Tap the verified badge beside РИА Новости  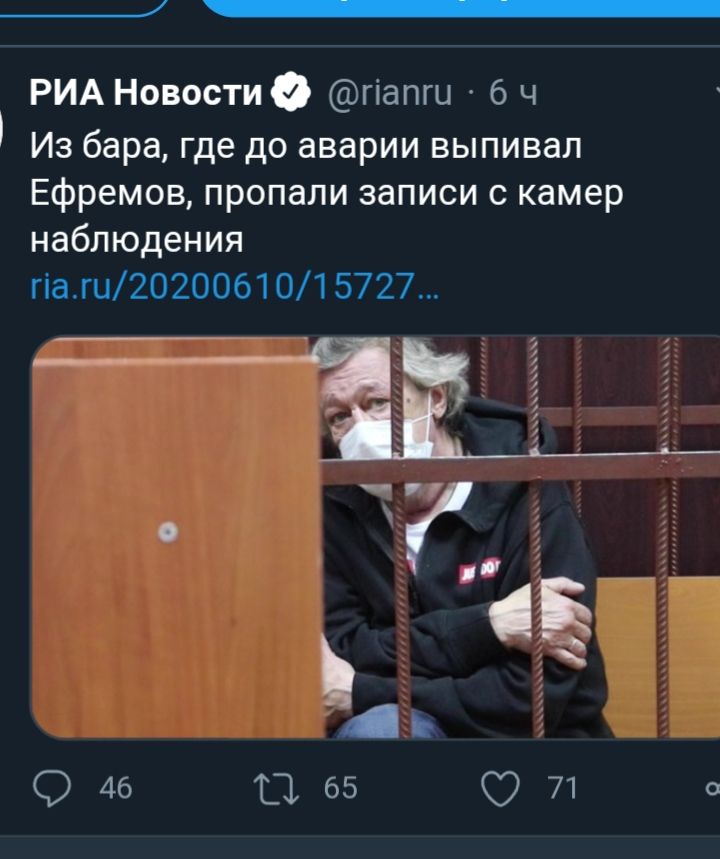point(291,91)
